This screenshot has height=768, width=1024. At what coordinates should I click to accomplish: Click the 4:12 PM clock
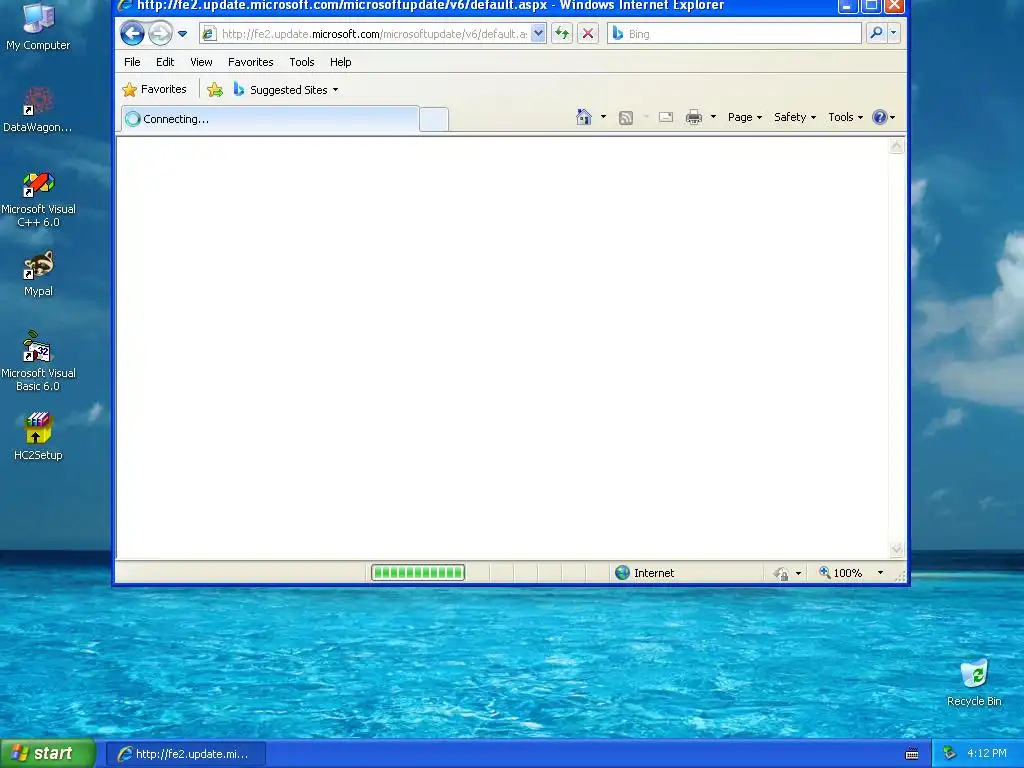(987, 754)
